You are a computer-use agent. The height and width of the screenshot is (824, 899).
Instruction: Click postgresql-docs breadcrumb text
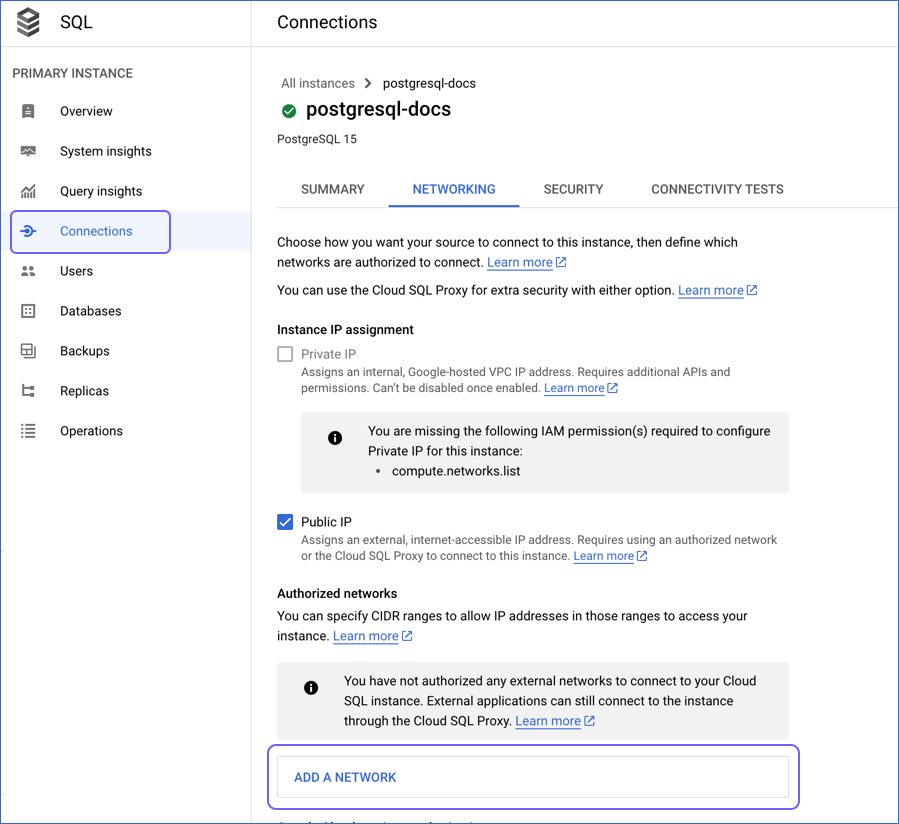point(429,84)
